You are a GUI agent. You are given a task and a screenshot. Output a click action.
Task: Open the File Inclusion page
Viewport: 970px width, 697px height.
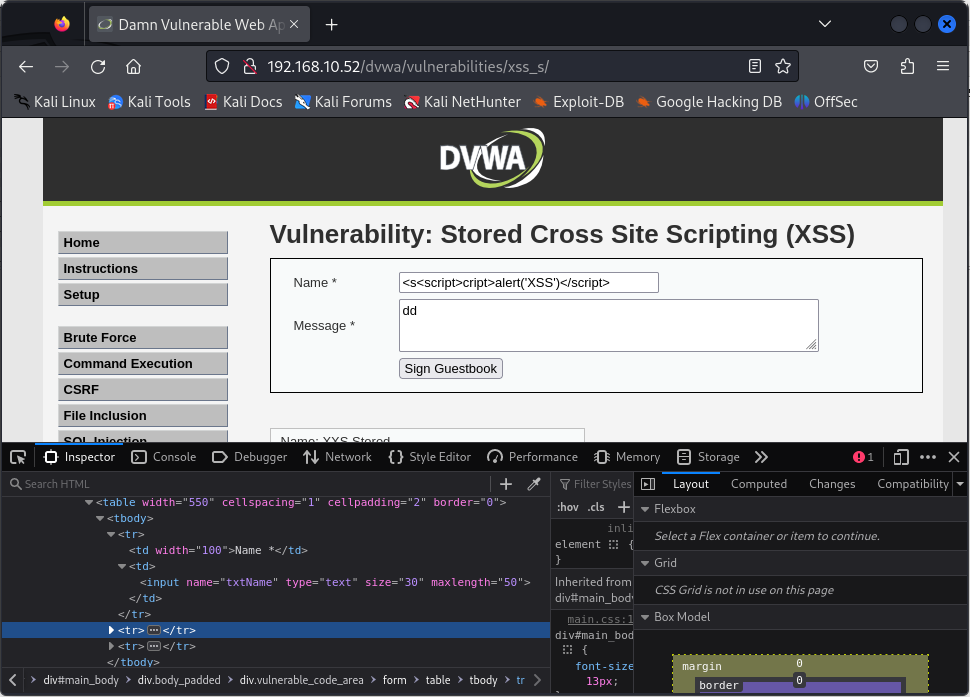tap(143, 416)
